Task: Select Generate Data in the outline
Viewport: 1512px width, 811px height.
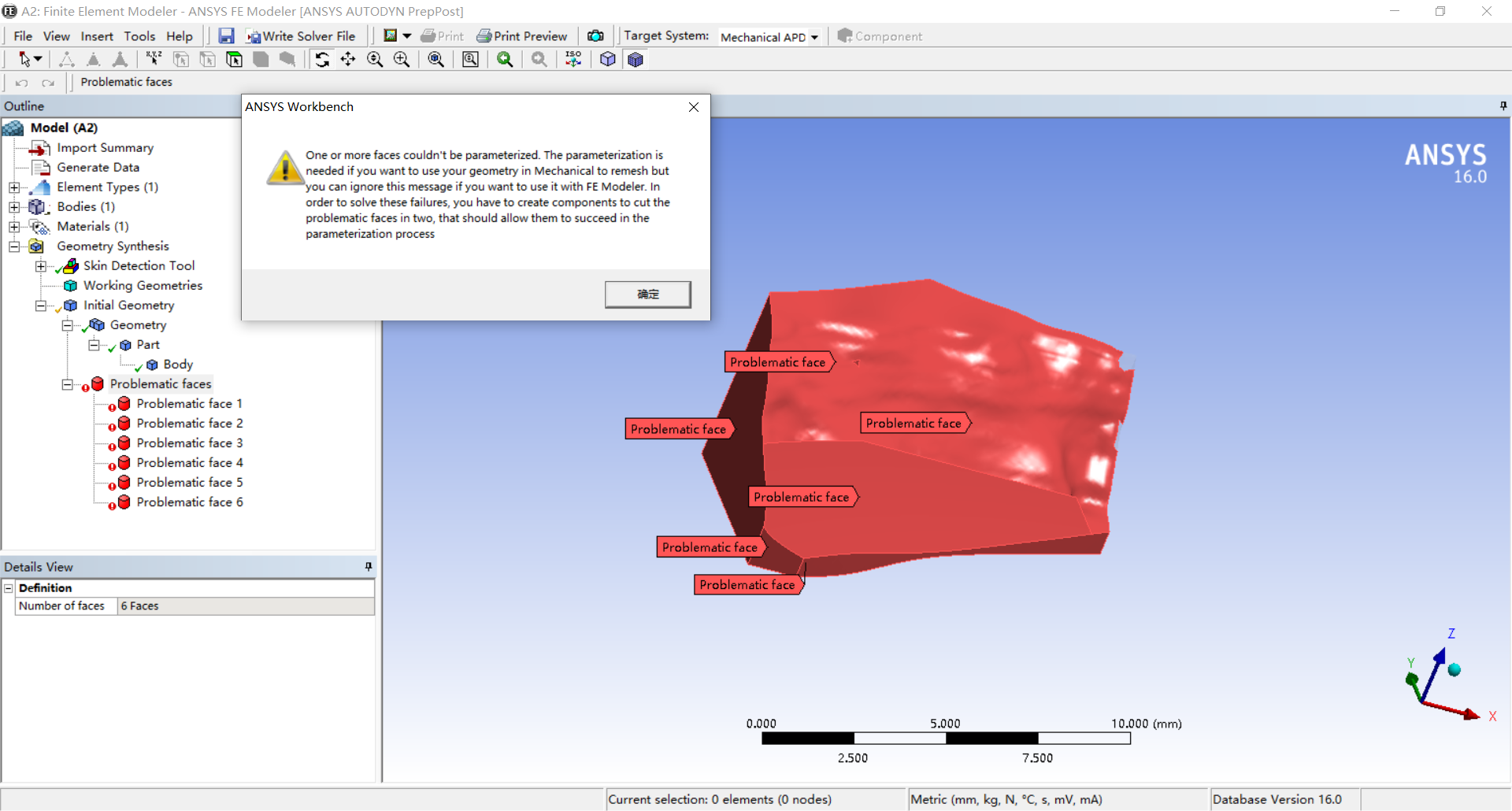Action: tap(98, 168)
